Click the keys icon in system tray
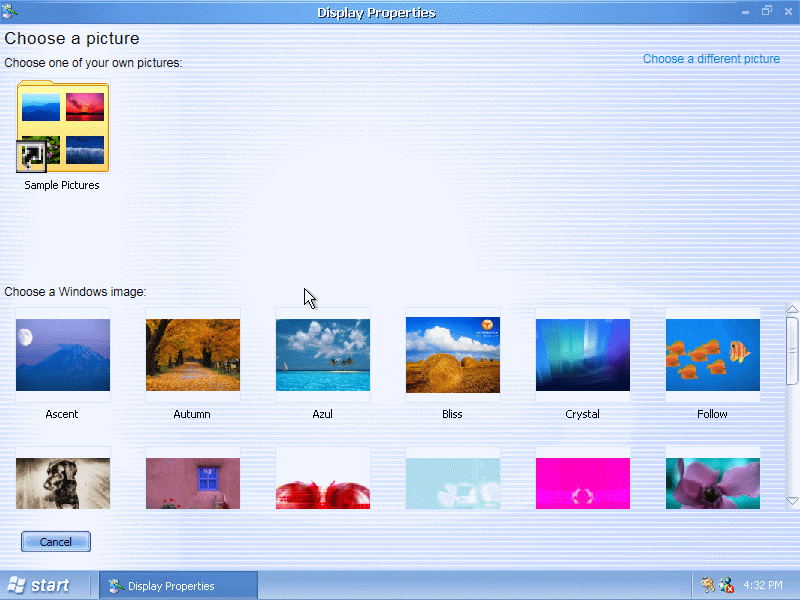 707,585
